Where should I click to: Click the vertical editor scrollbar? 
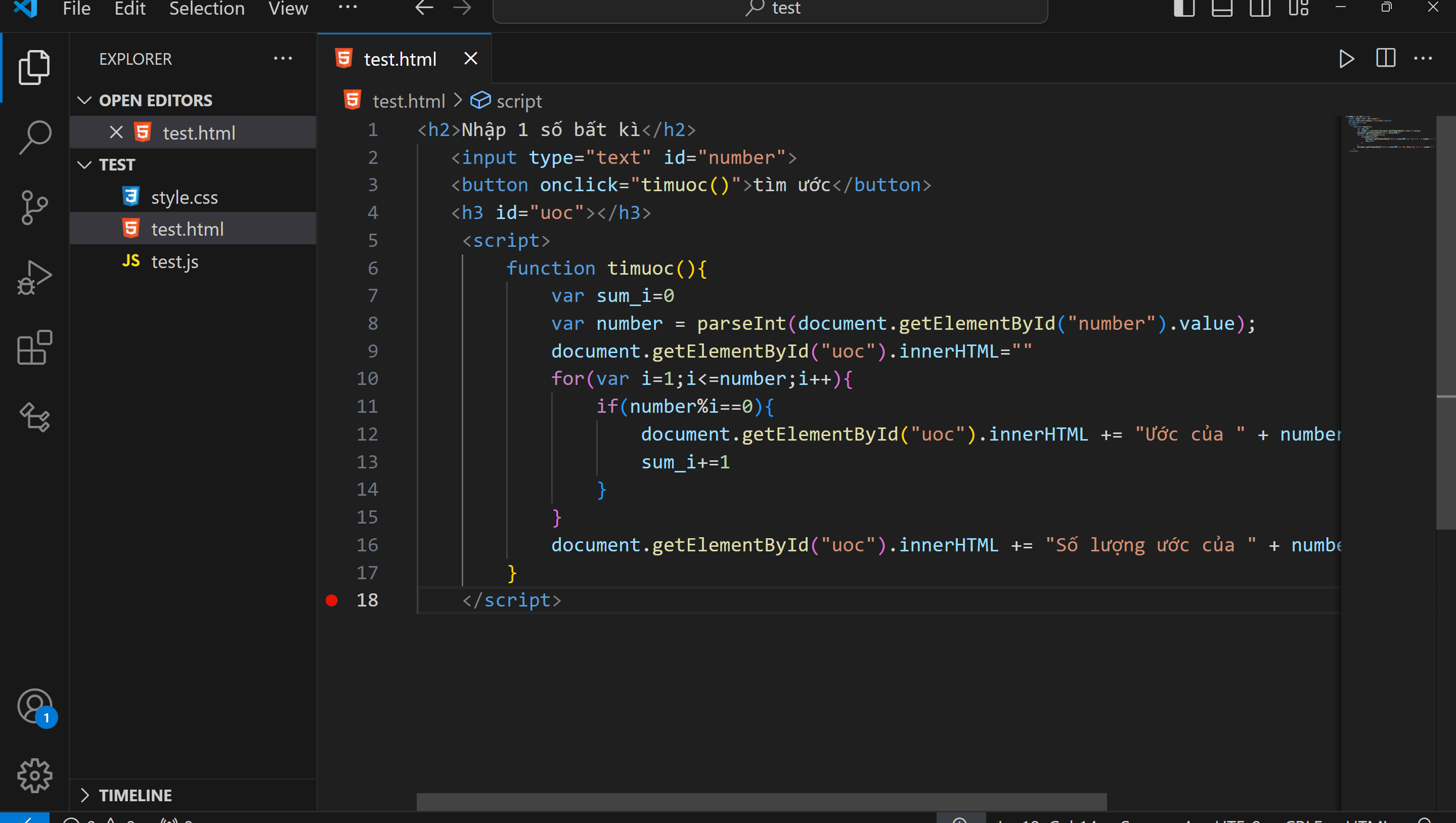pos(1446,323)
